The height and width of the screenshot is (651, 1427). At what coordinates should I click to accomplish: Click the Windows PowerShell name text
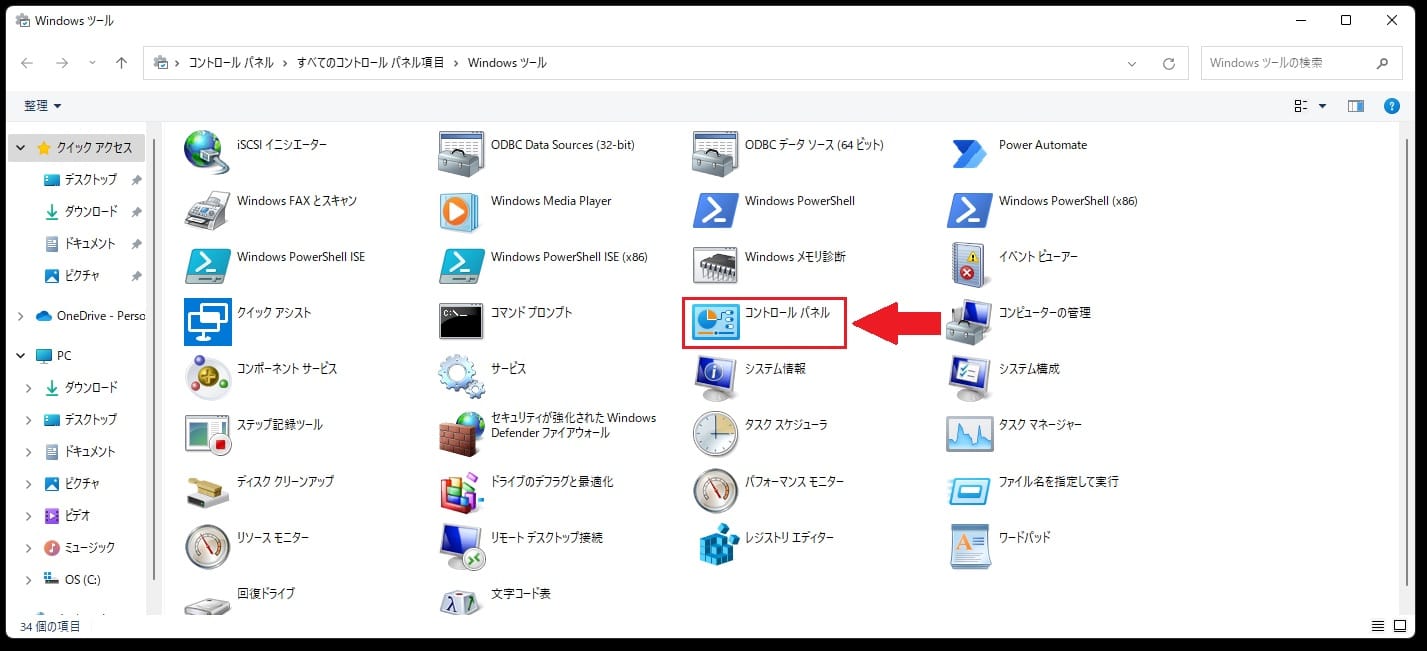point(800,201)
